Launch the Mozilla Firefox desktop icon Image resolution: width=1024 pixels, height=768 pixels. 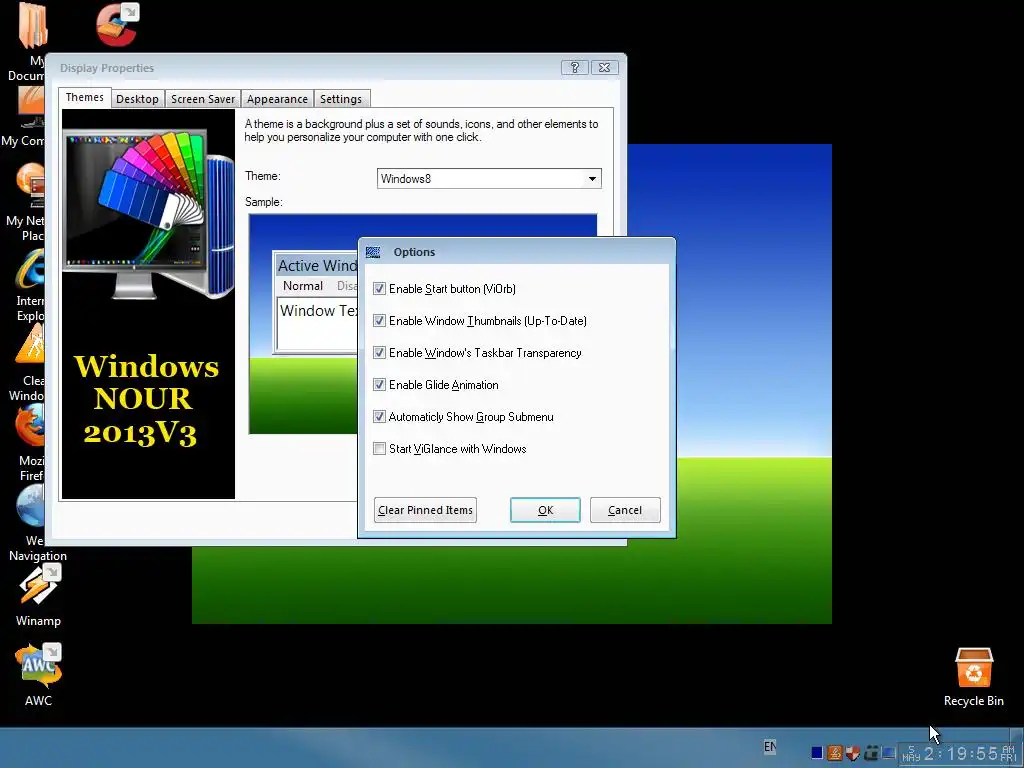[x=31, y=426]
